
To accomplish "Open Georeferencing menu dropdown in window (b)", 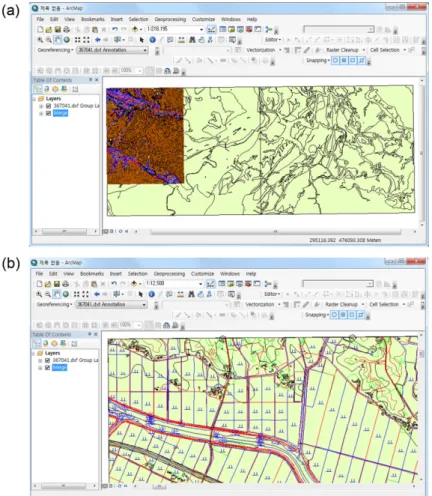I will coord(54,304).
